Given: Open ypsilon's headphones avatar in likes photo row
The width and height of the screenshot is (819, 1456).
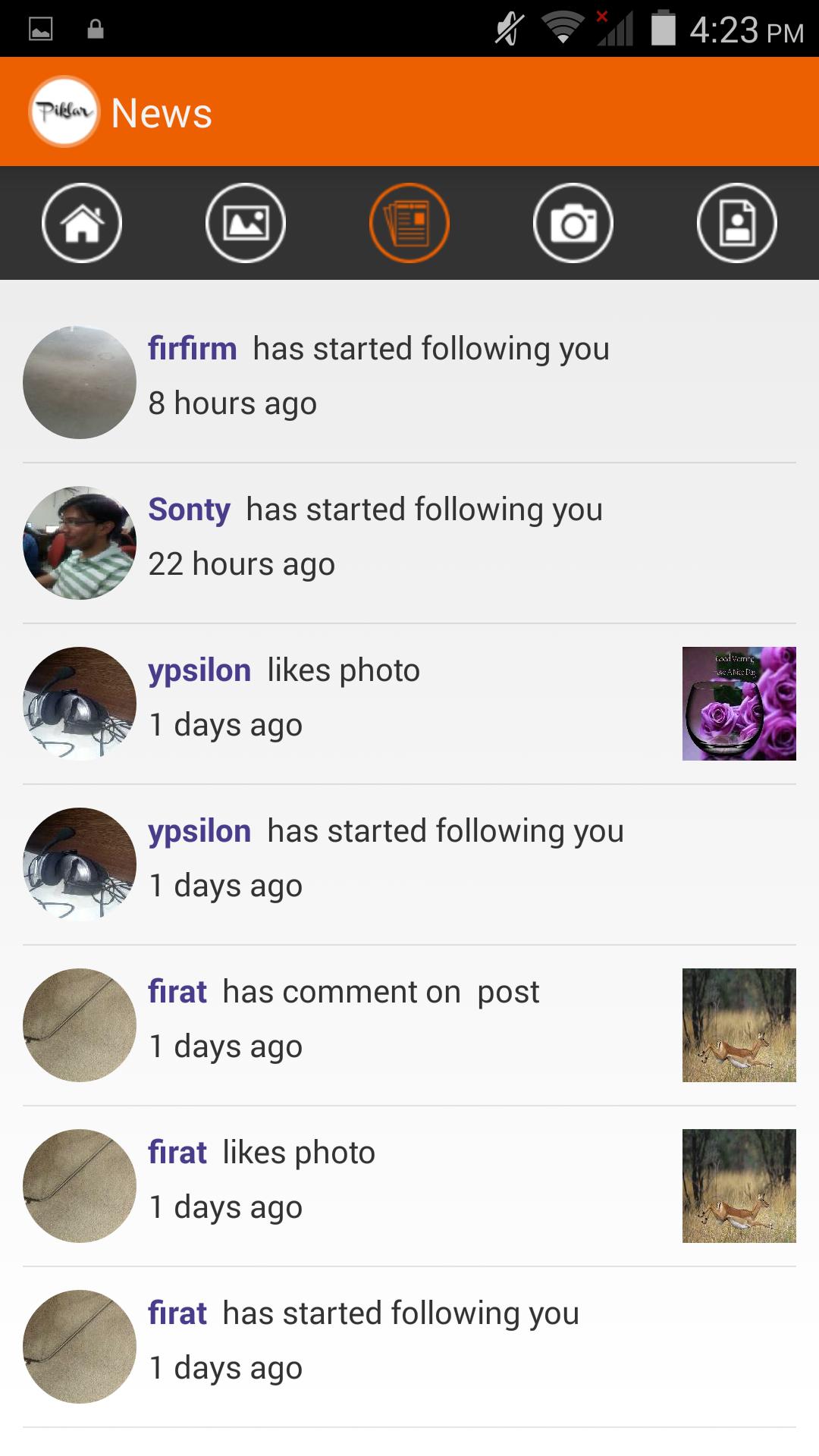Looking at the screenshot, I should (x=80, y=704).
